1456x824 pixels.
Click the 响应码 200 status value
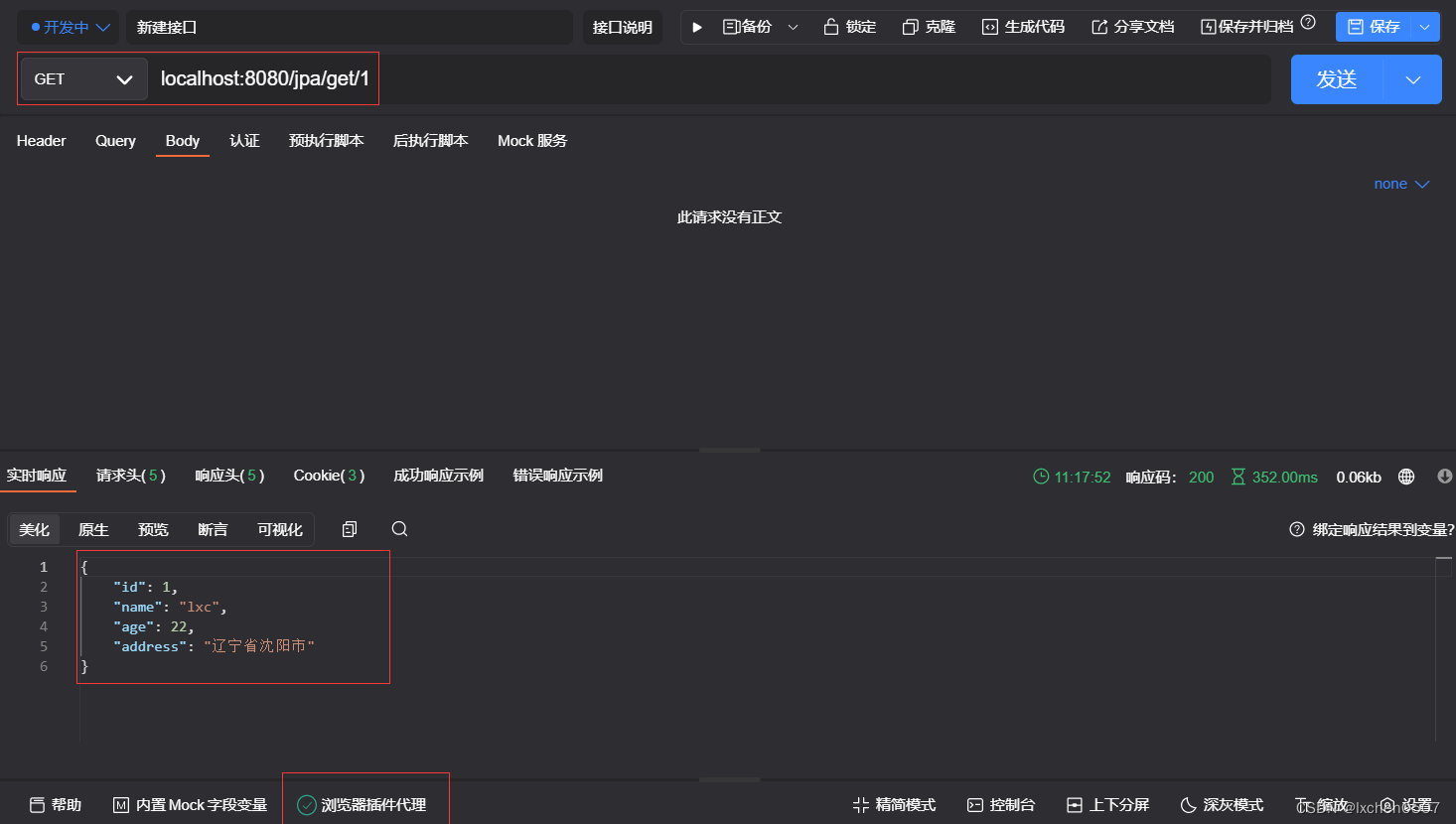(1201, 478)
